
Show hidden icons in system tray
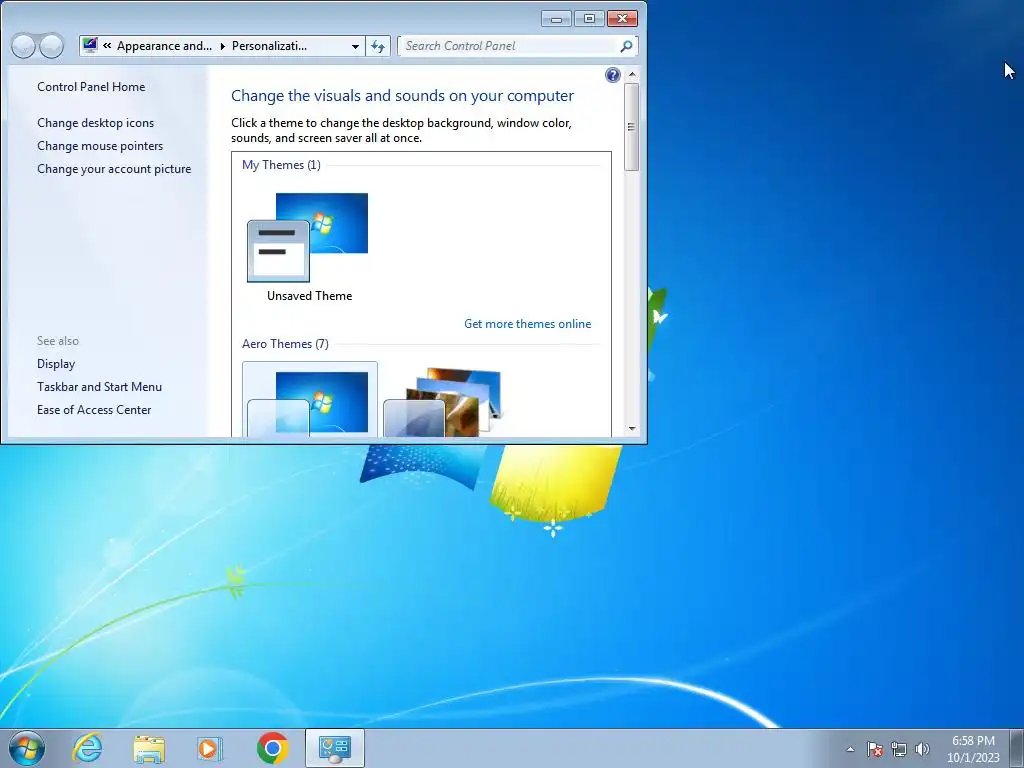tap(850, 749)
